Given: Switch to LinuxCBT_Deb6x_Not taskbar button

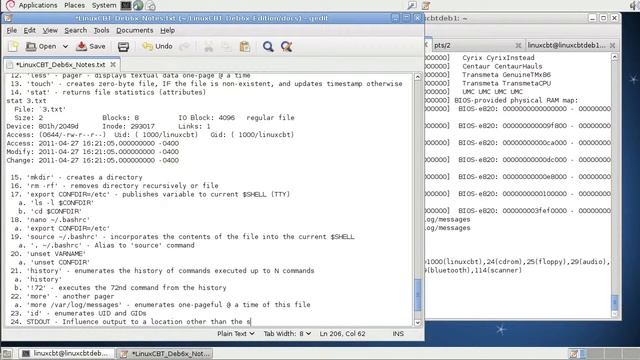Looking at the screenshot, I should point(165,353).
